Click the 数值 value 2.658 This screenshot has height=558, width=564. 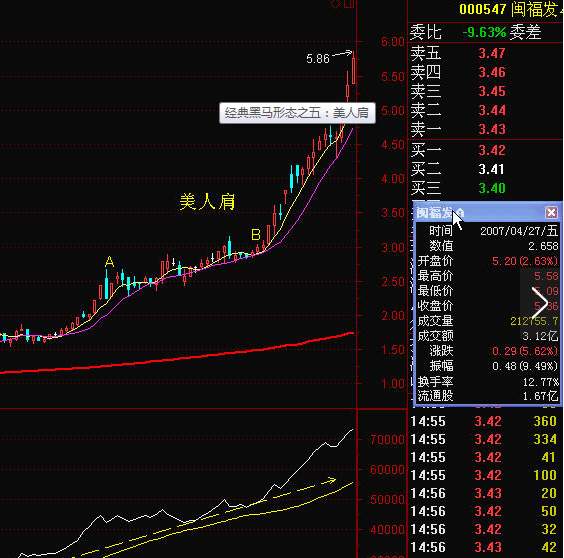(543, 246)
